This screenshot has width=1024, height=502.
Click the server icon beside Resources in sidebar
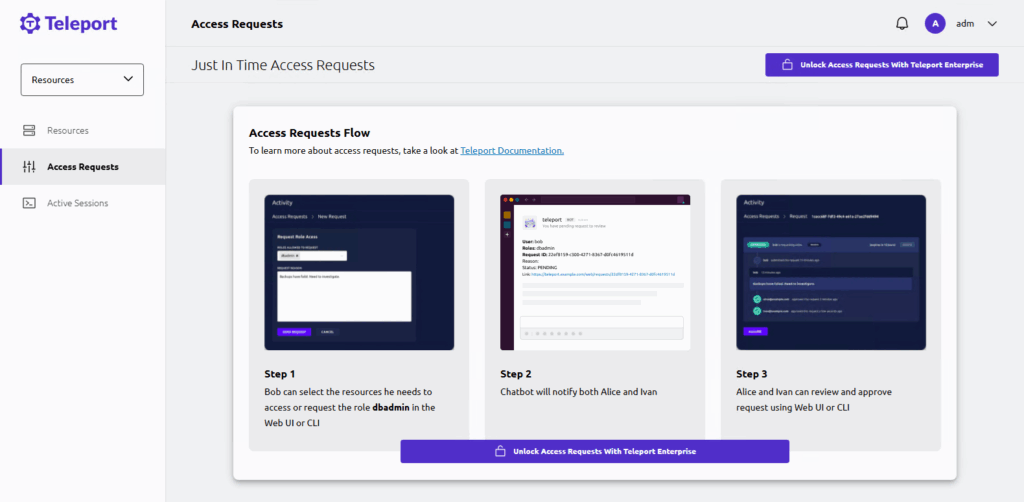pyautogui.click(x=29, y=131)
